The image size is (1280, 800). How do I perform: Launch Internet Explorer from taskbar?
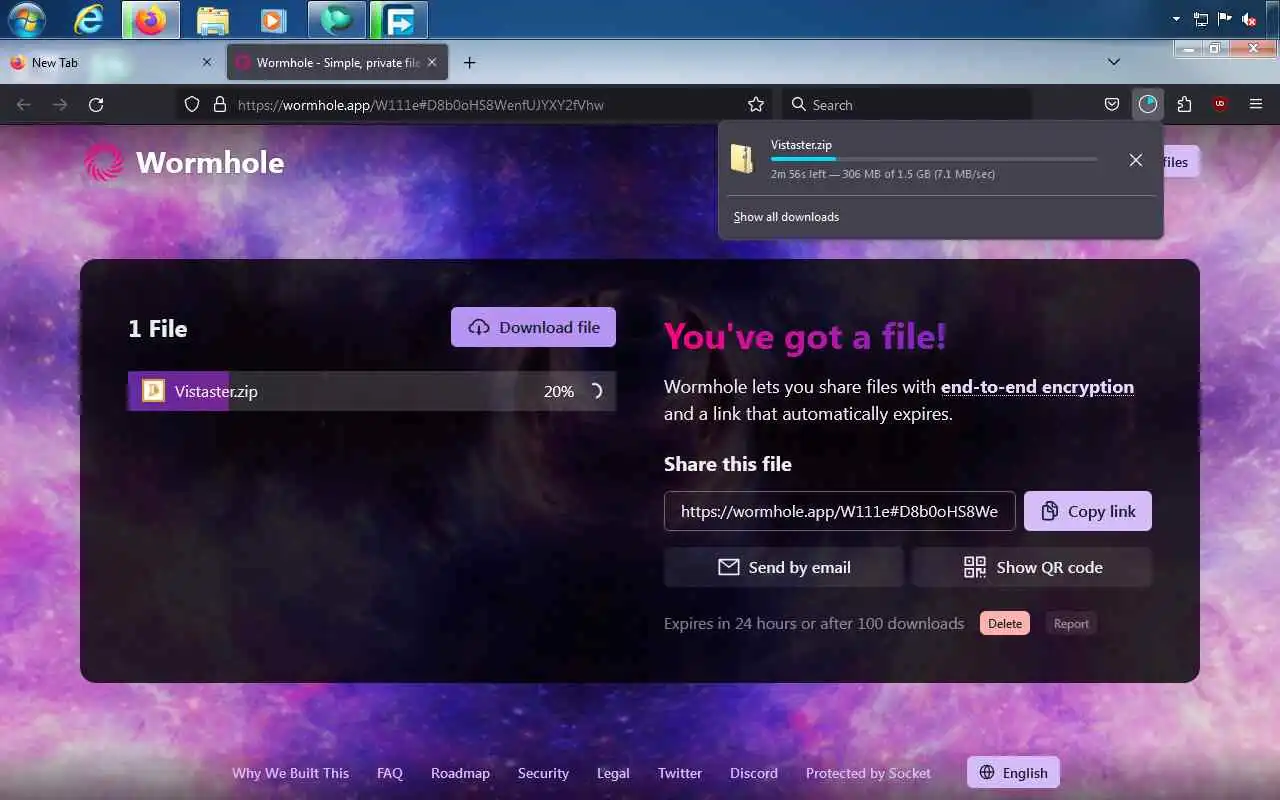(89, 19)
